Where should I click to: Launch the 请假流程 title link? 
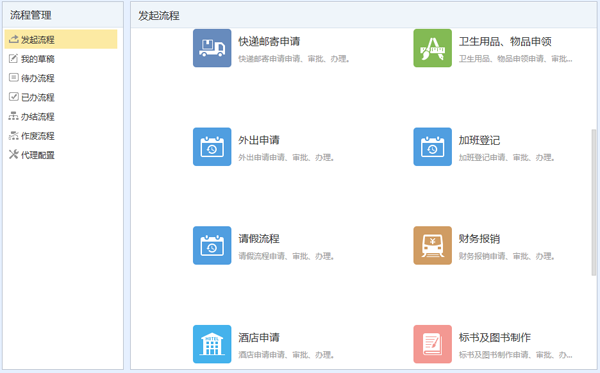point(259,239)
